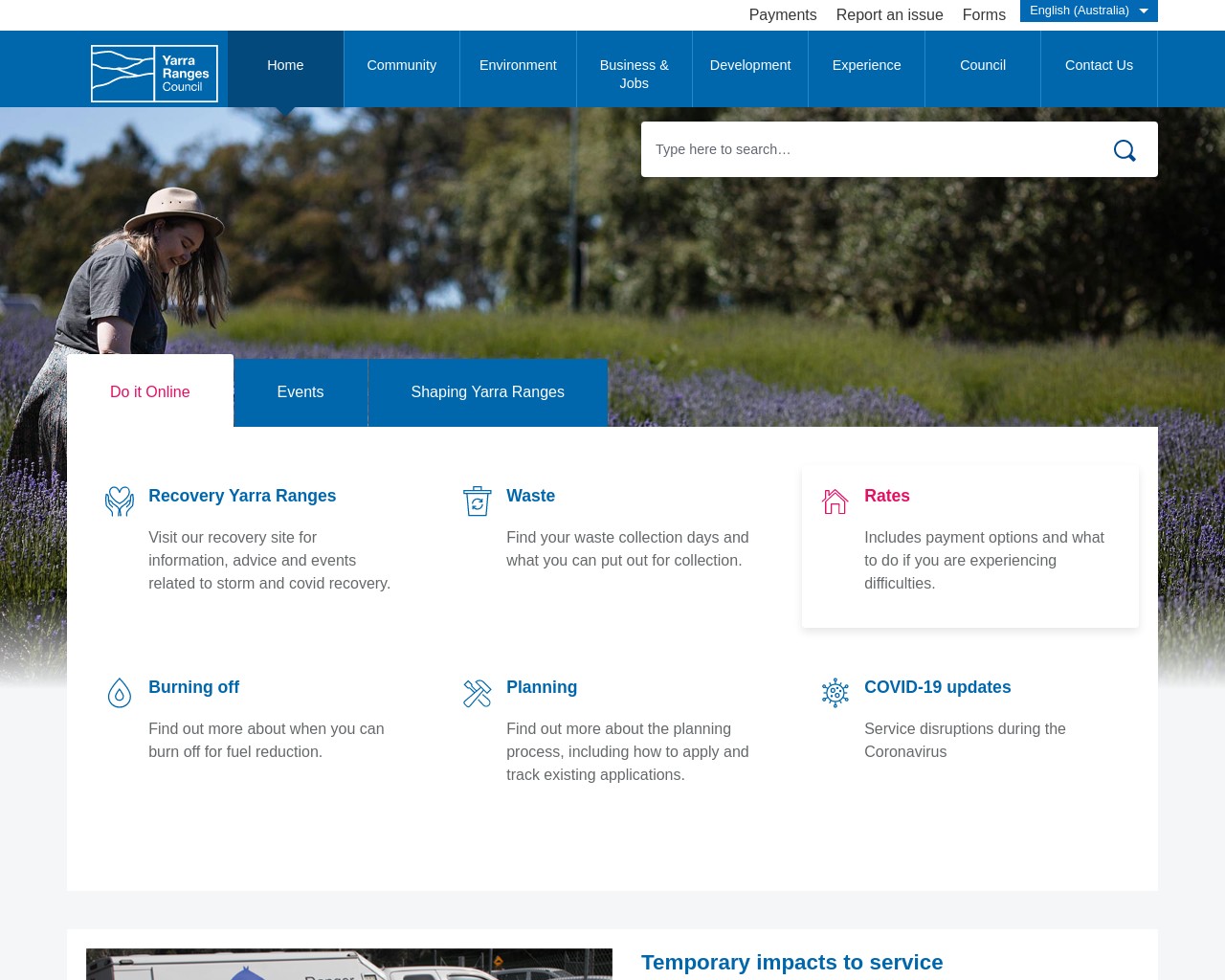Navigate to the Environment menu item

518,65
